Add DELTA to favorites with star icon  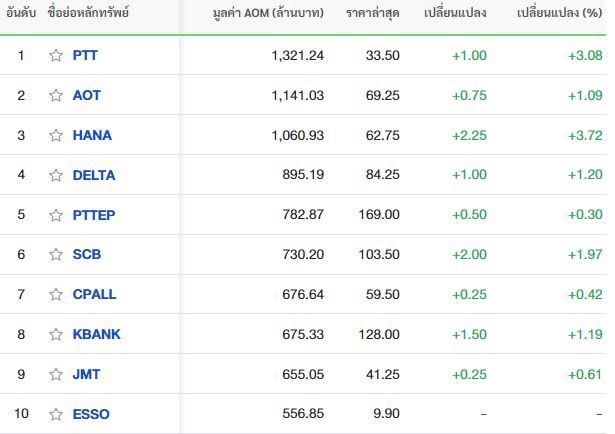click(56, 175)
